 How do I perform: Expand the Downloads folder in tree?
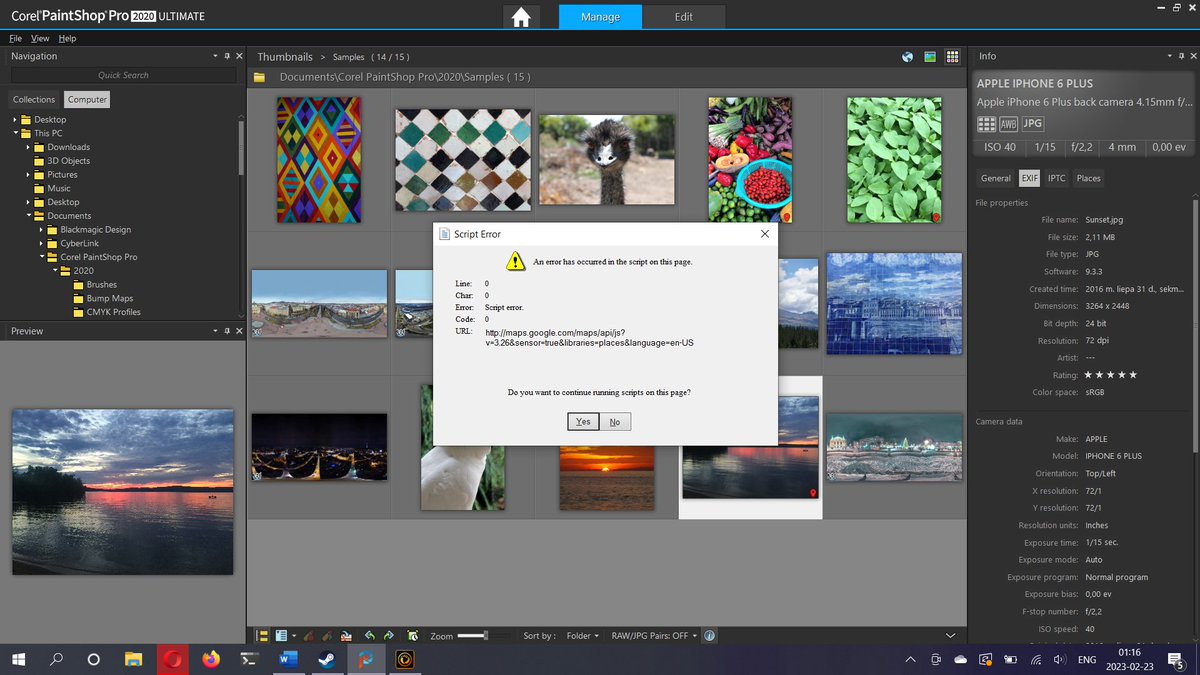pos(29,147)
